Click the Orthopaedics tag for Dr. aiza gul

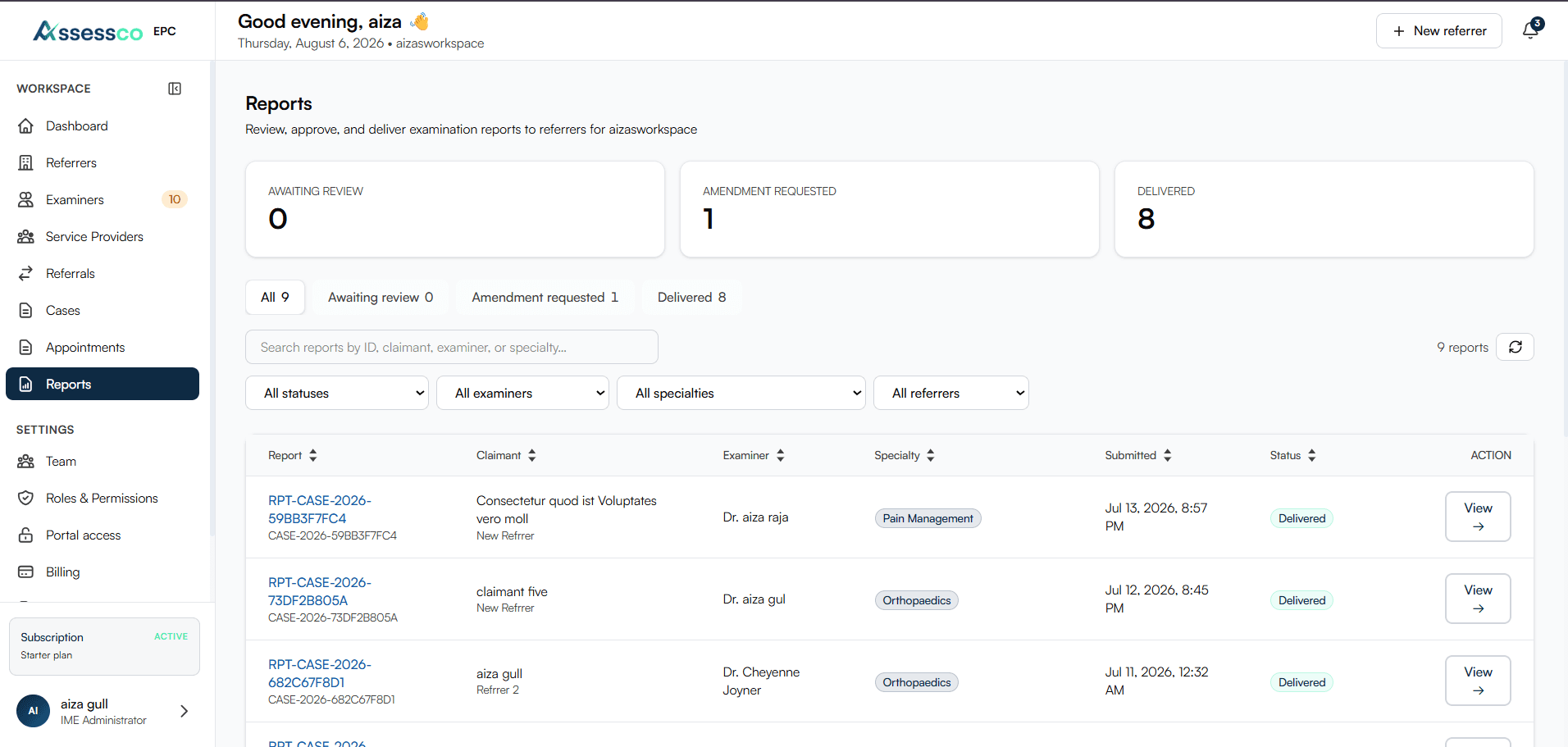coord(917,600)
